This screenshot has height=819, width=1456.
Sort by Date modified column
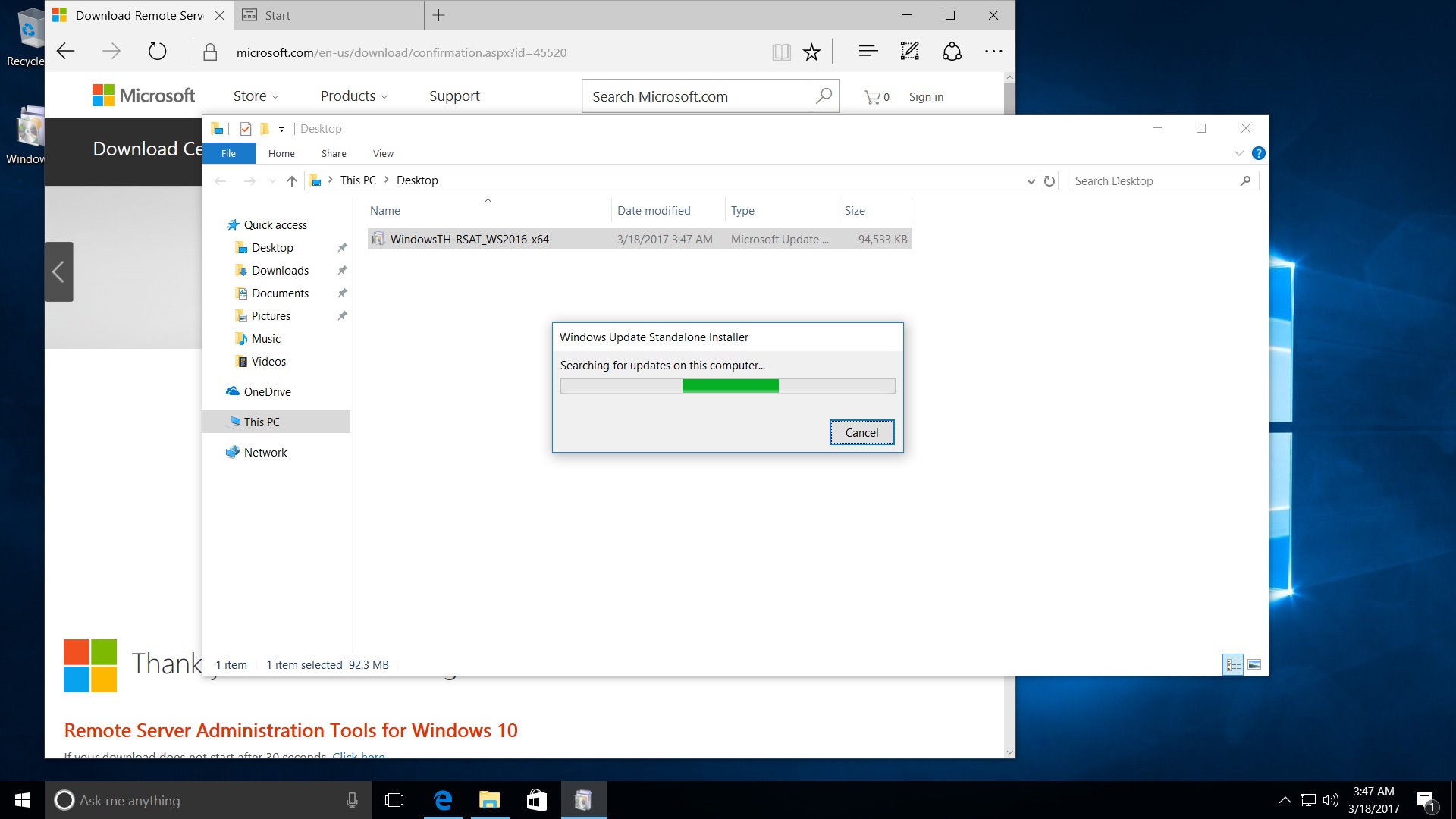[667, 211]
